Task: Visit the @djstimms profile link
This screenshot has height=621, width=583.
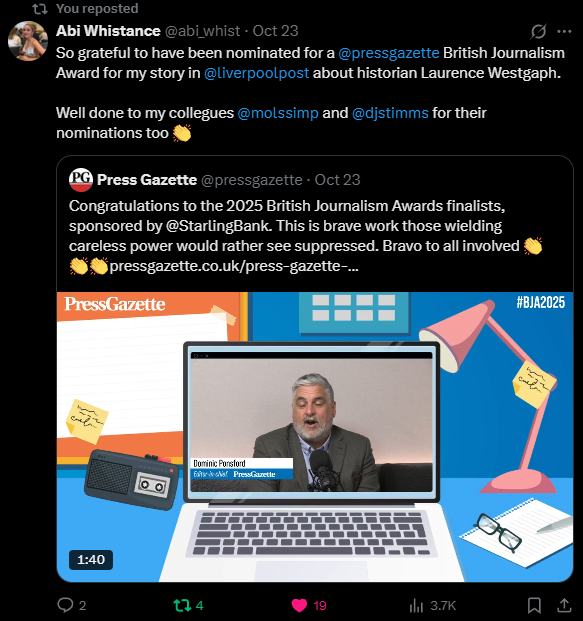Action: pyautogui.click(x=390, y=113)
